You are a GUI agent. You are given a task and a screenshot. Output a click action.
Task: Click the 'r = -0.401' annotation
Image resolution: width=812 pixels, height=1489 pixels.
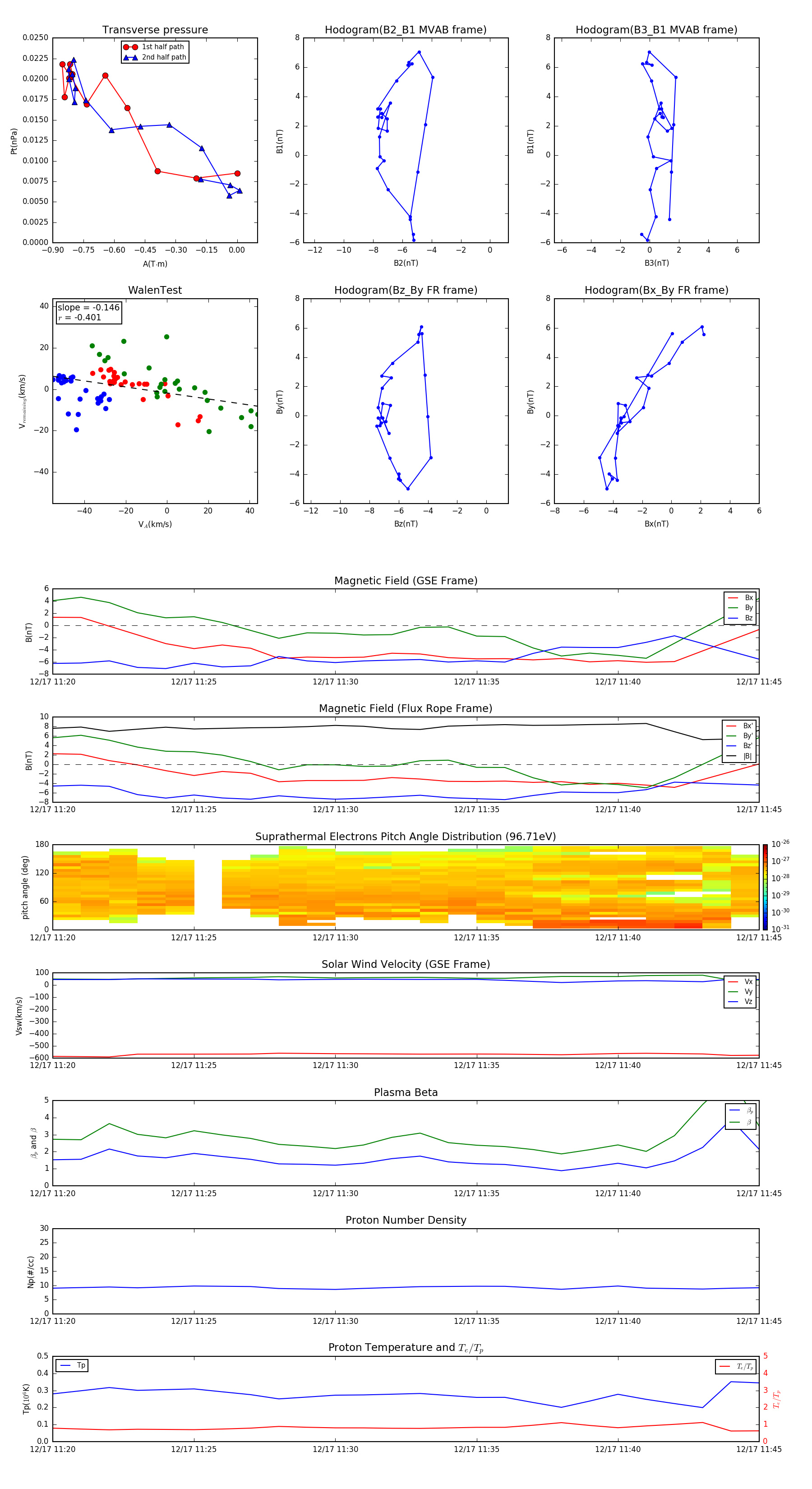pyautogui.click(x=80, y=317)
